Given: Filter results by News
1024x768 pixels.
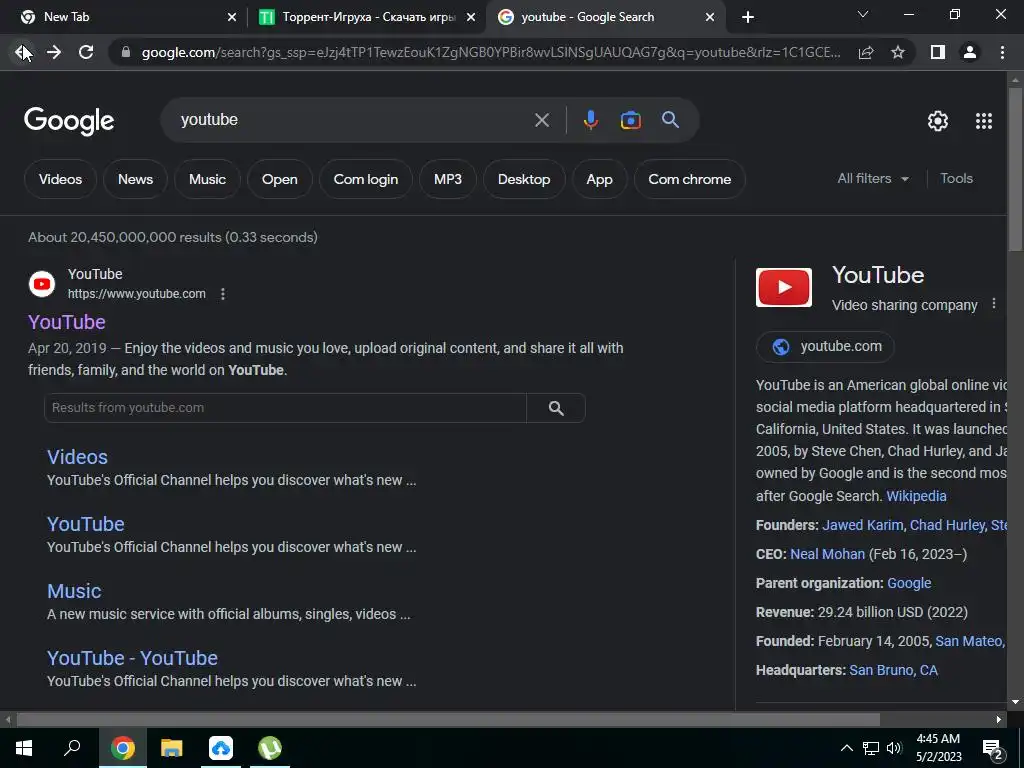Looking at the screenshot, I should (x=135, y=179).
